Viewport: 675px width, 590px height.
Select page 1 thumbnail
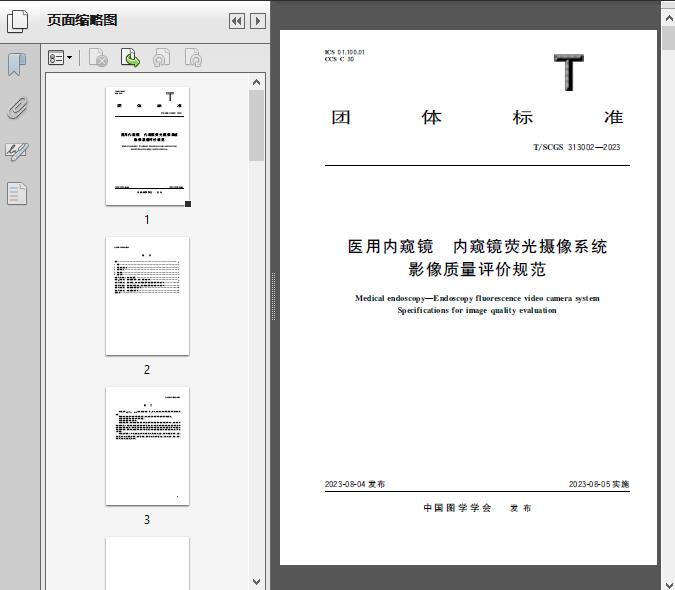[x=147, y=146]
